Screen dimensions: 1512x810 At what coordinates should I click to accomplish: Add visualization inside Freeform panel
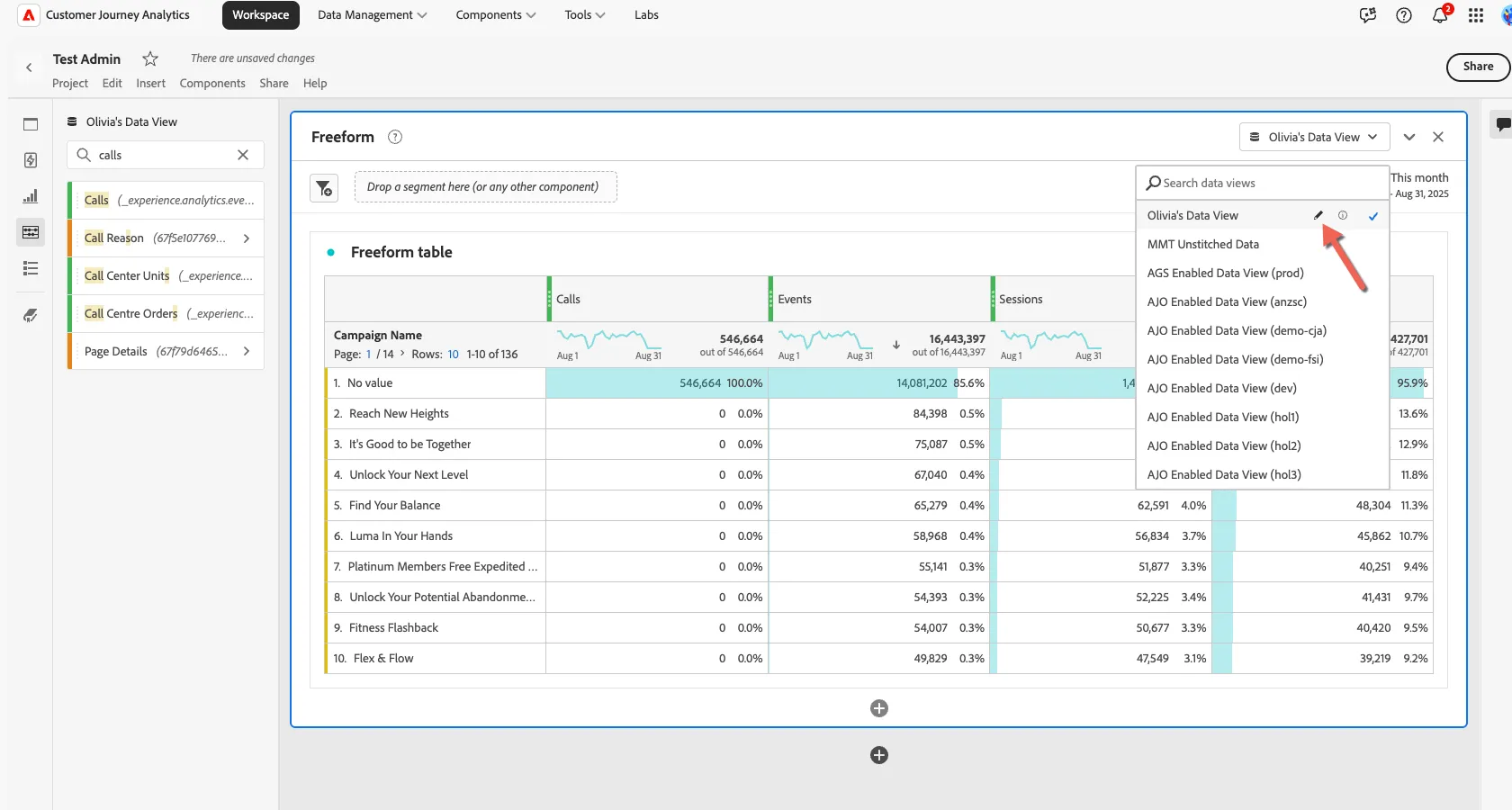pos(879,708)
